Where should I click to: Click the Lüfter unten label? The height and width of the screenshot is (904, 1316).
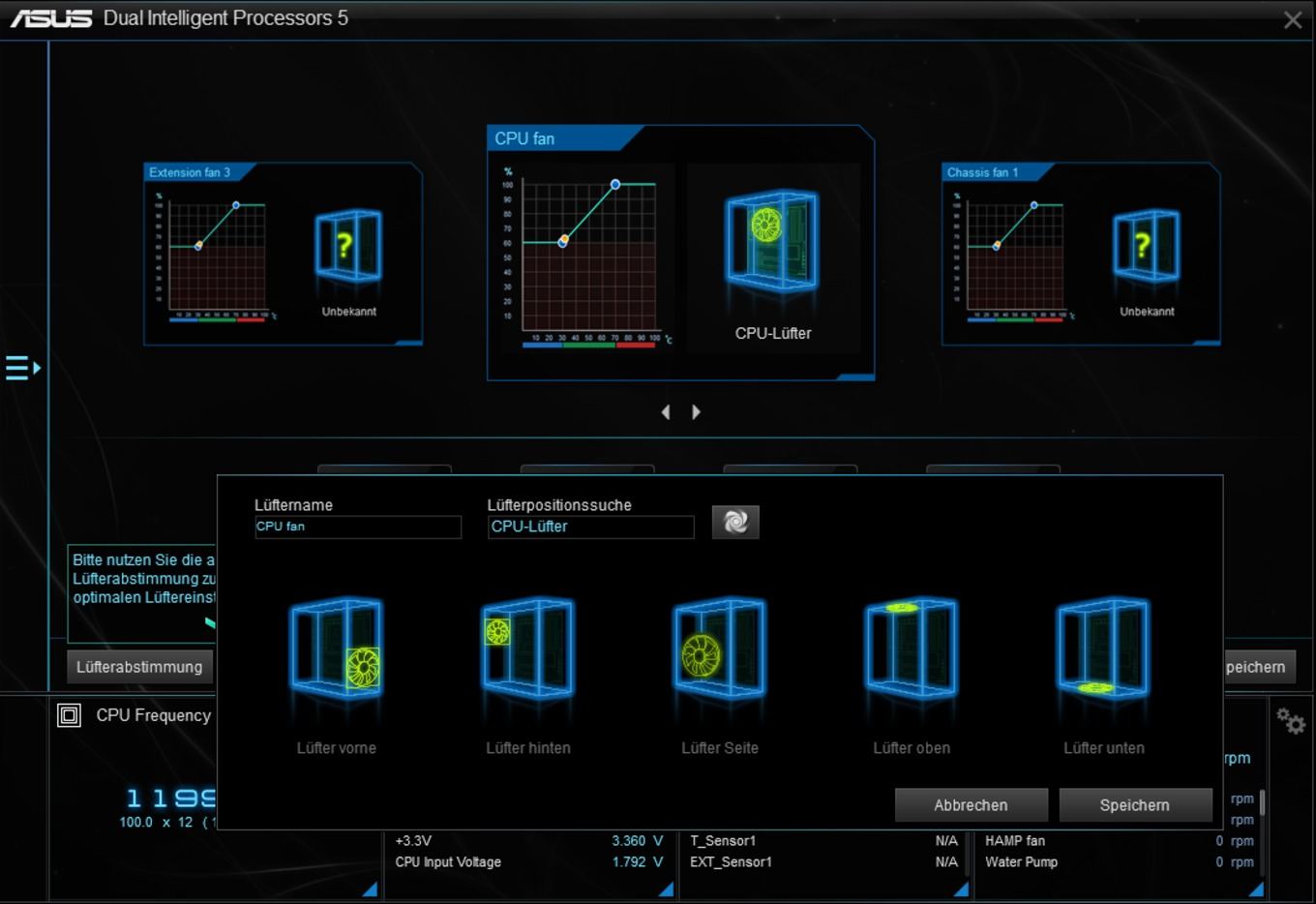click(1104, 748)
